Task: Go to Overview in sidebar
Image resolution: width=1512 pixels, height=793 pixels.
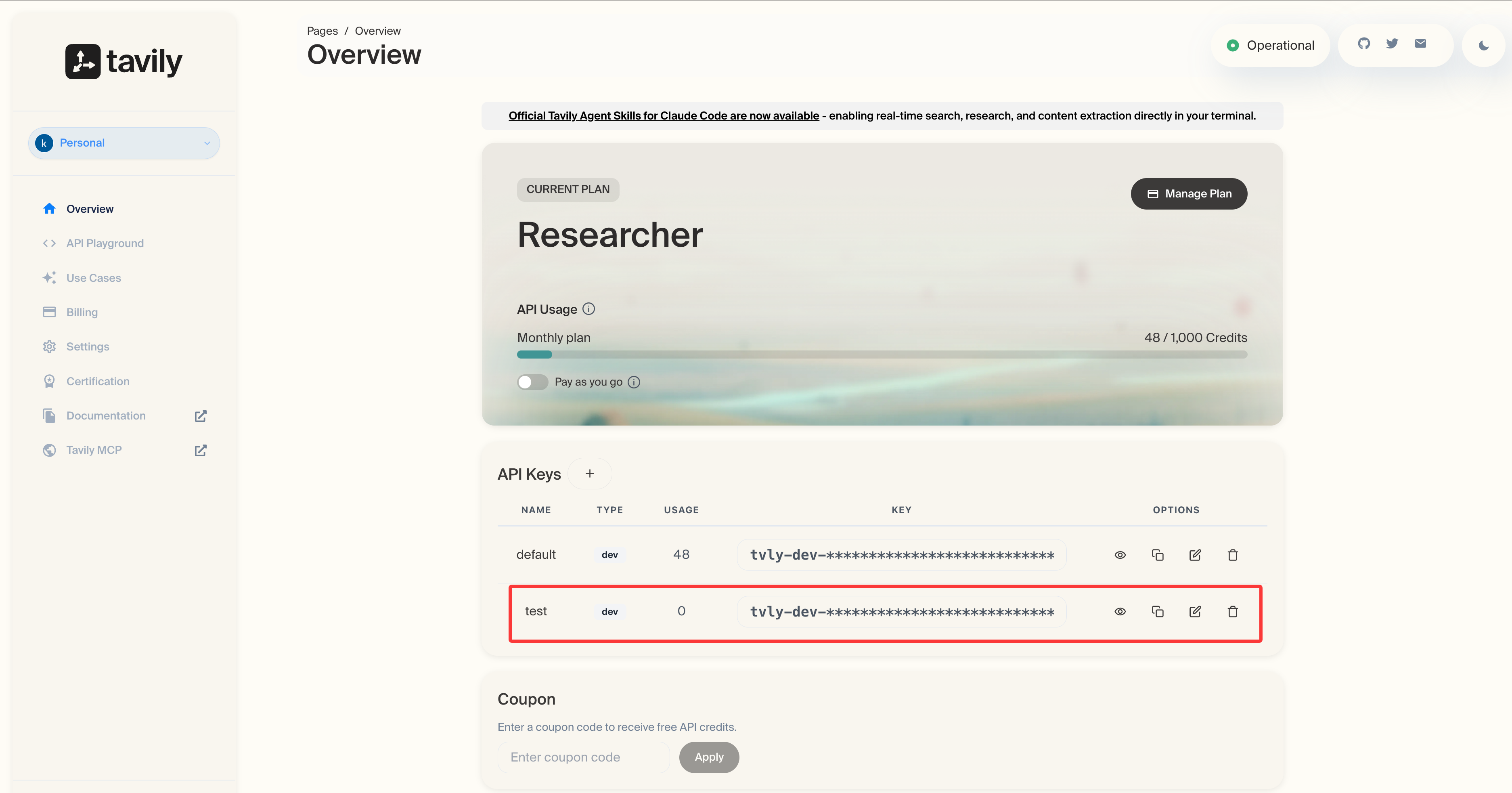Action: click(90, 209)
